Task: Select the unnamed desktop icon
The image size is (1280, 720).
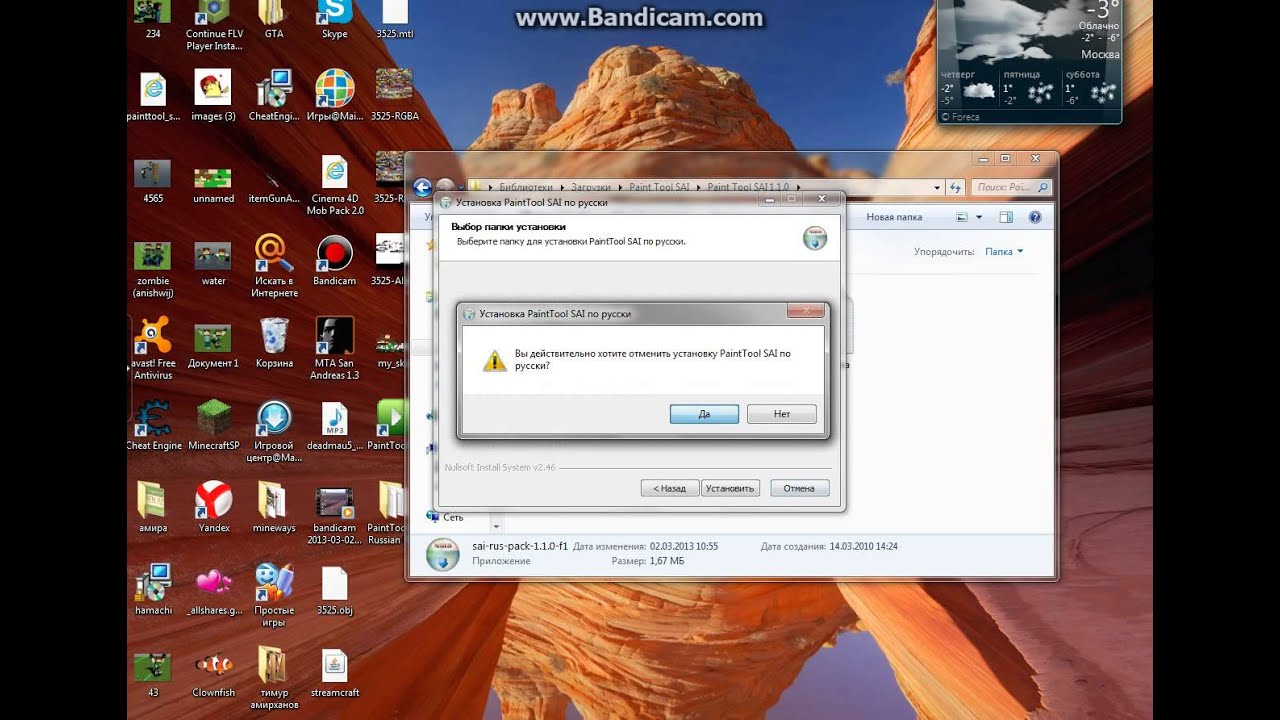Action: click(x=214, y=185)
